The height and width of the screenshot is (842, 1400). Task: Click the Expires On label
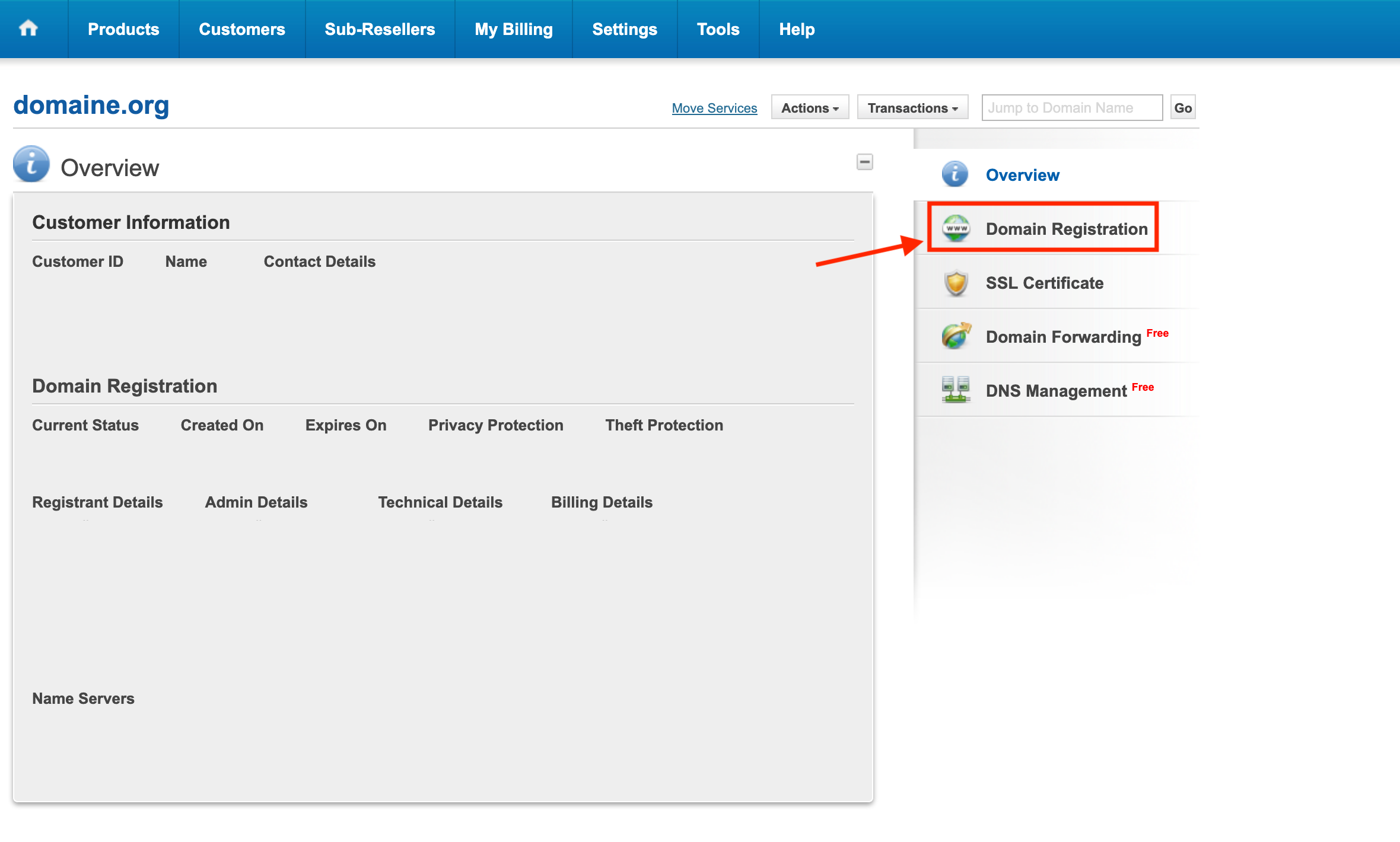tap(346, 425)
